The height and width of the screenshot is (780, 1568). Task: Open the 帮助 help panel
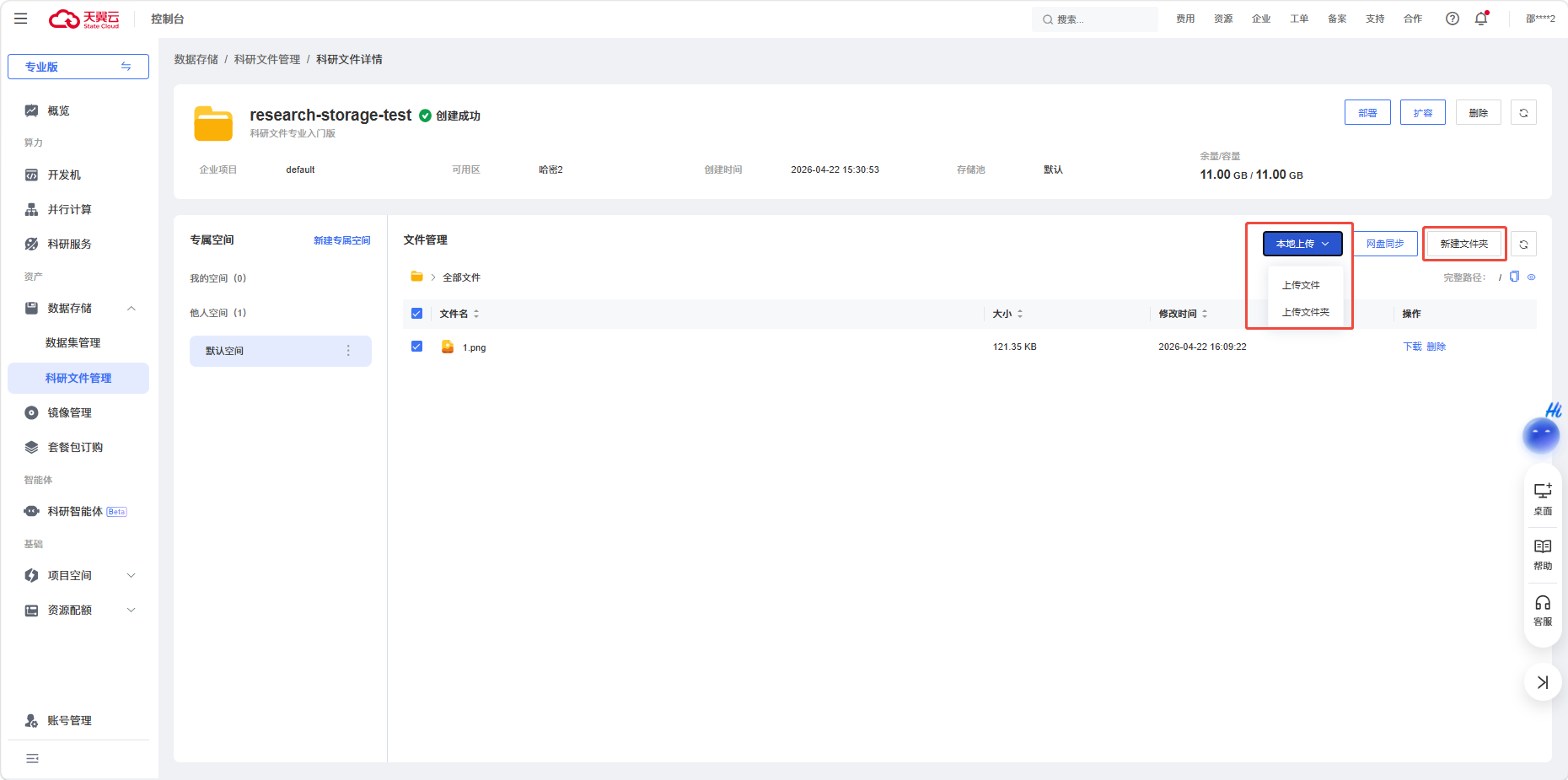[x=1543, y=555]
